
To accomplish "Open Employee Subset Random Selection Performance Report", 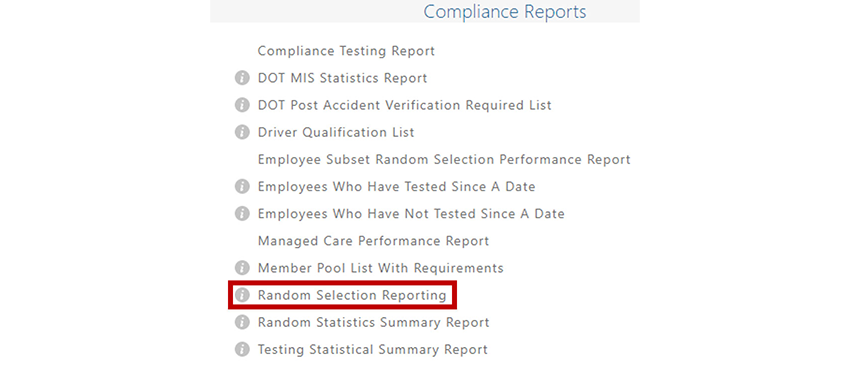I will [x=444, y=160].
